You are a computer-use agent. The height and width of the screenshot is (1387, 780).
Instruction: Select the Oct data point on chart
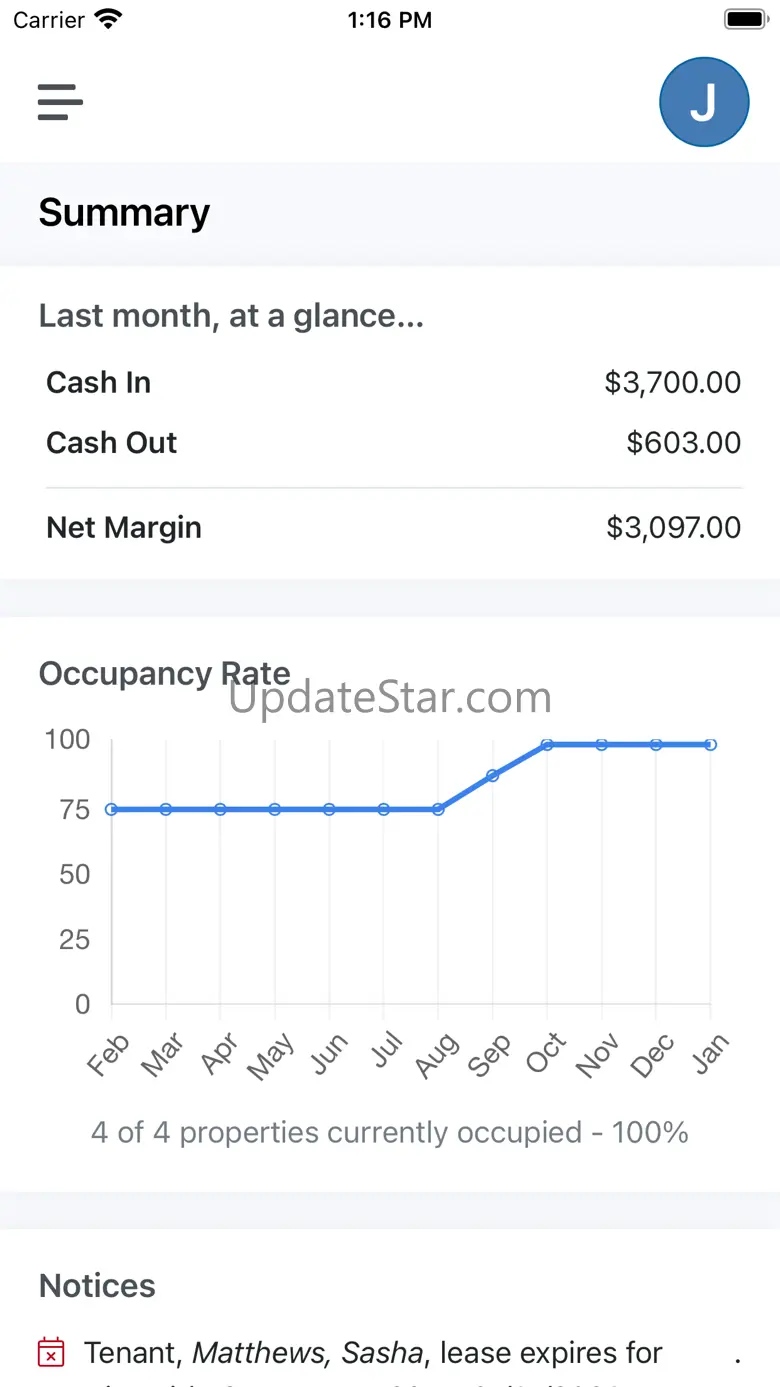[547, 745]
